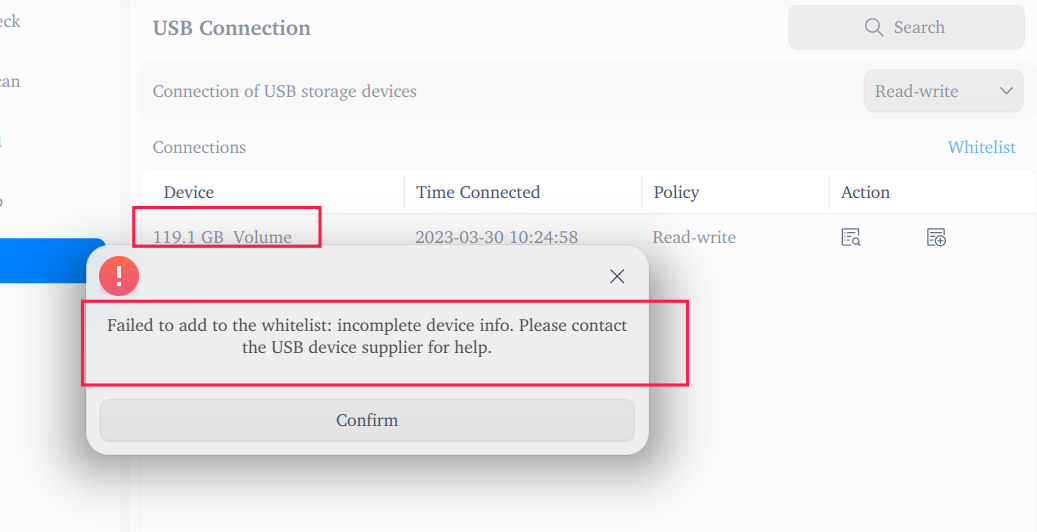The image size is (1037, 532).
Task: Click the Device column header
Action: (189, 192)
